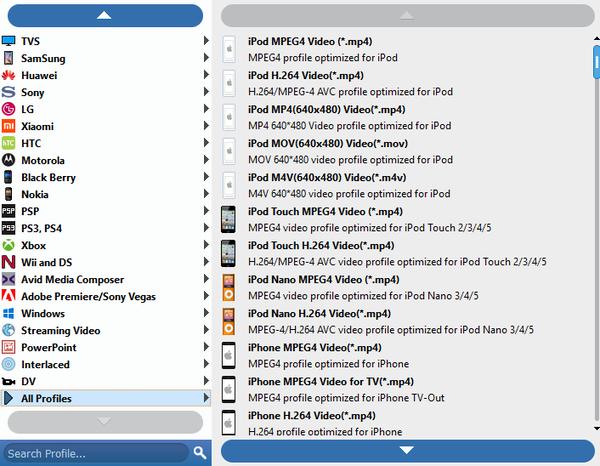The width and height of the screenshot is (600, 466).
Task: Expand the Xiaomi submenu arrow
Action: tap(206, 125)
